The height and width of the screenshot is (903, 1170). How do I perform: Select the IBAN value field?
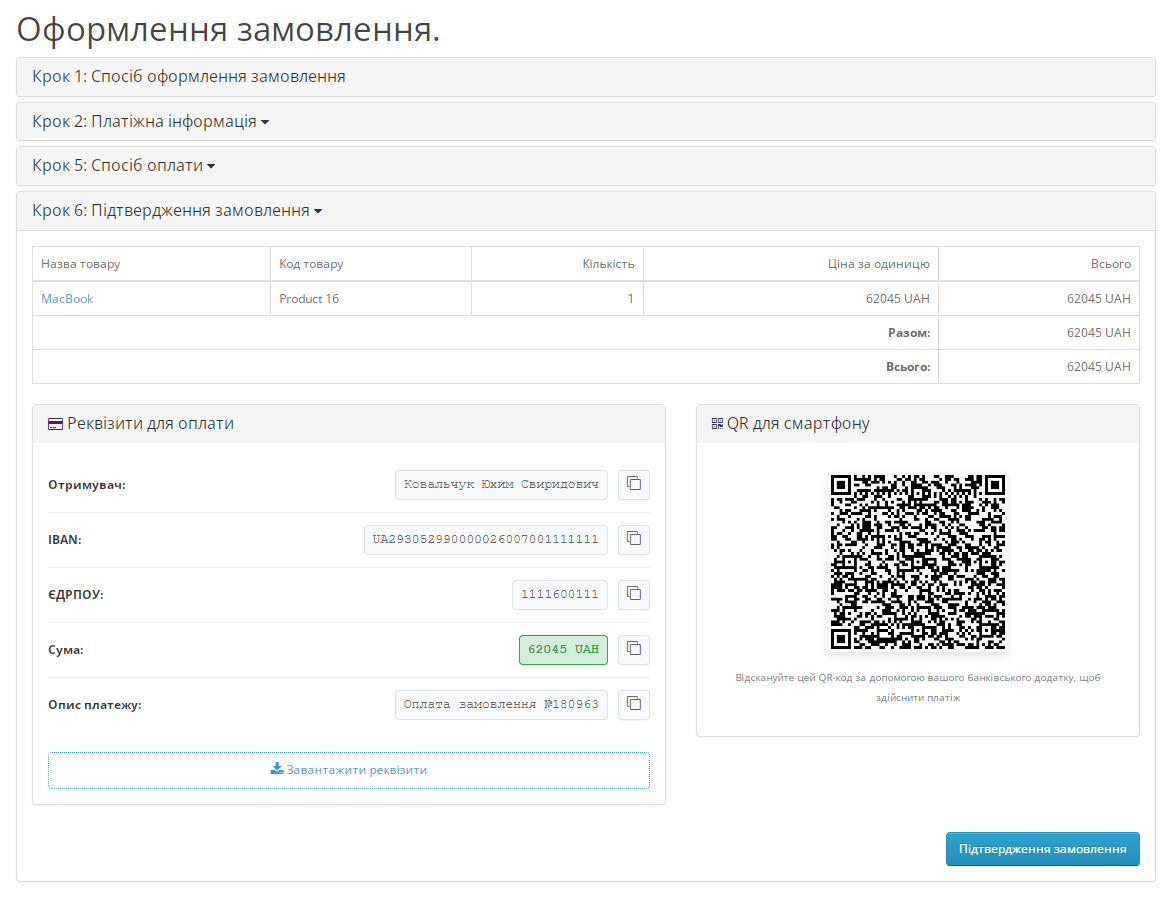[x=486, y=540]
